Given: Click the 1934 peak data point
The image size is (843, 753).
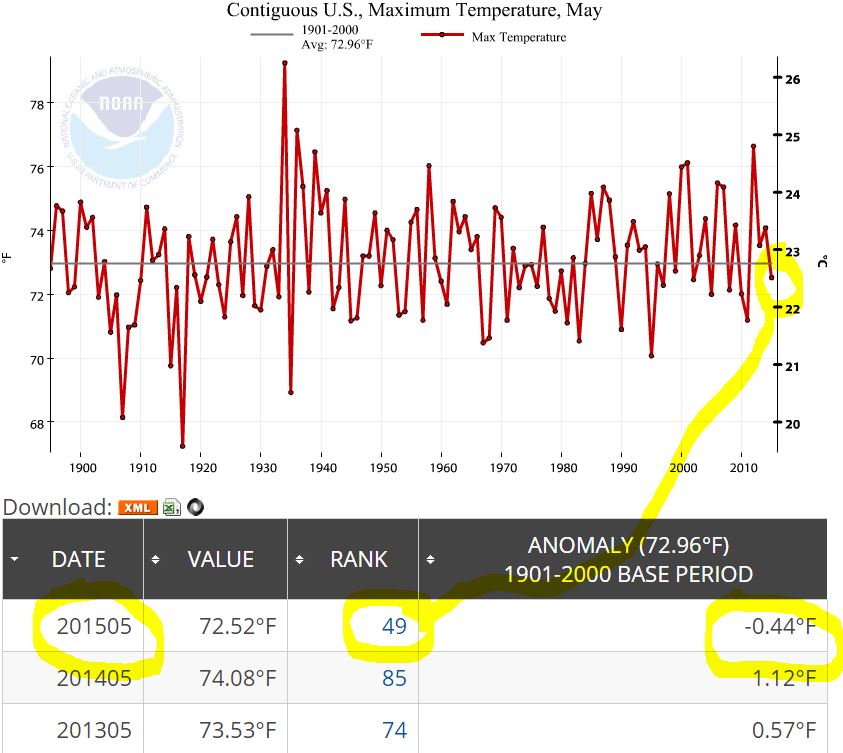Looking at the screenshot, I should click(285, 63).
